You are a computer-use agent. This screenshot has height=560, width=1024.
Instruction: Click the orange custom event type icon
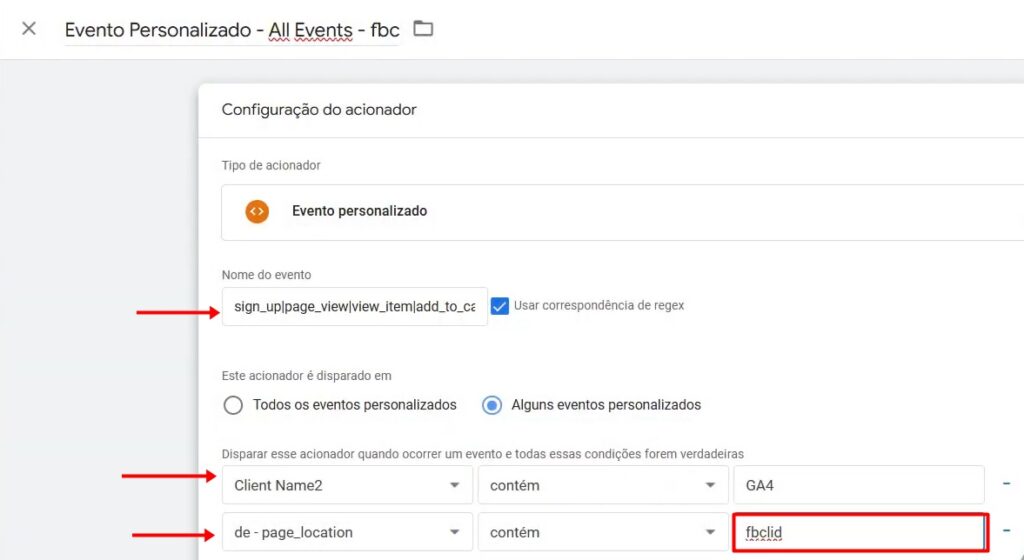point(257,212)
